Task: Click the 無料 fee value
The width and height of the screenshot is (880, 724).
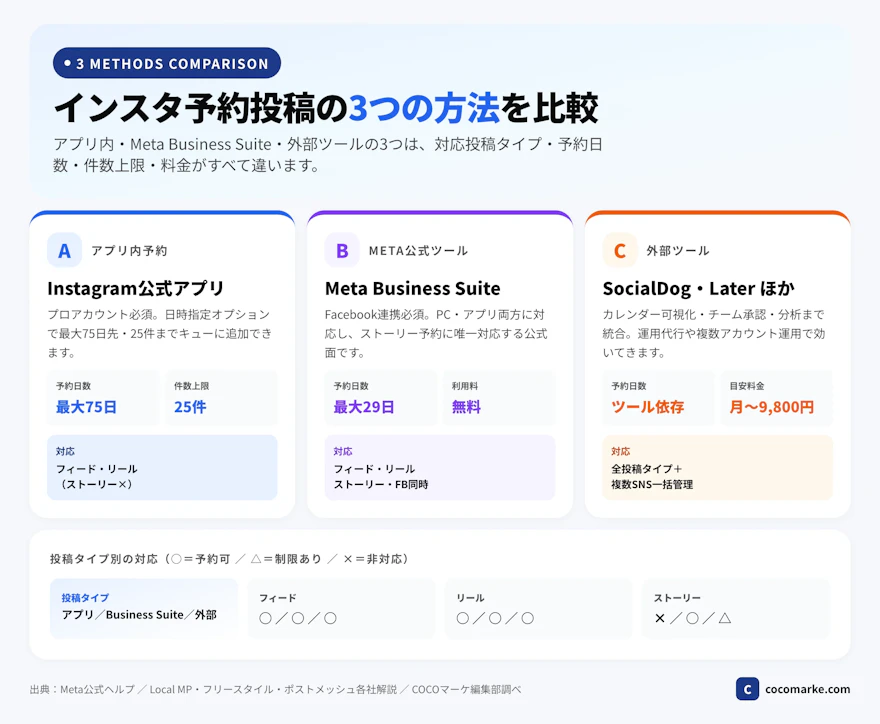Action: tap(466, 407)
